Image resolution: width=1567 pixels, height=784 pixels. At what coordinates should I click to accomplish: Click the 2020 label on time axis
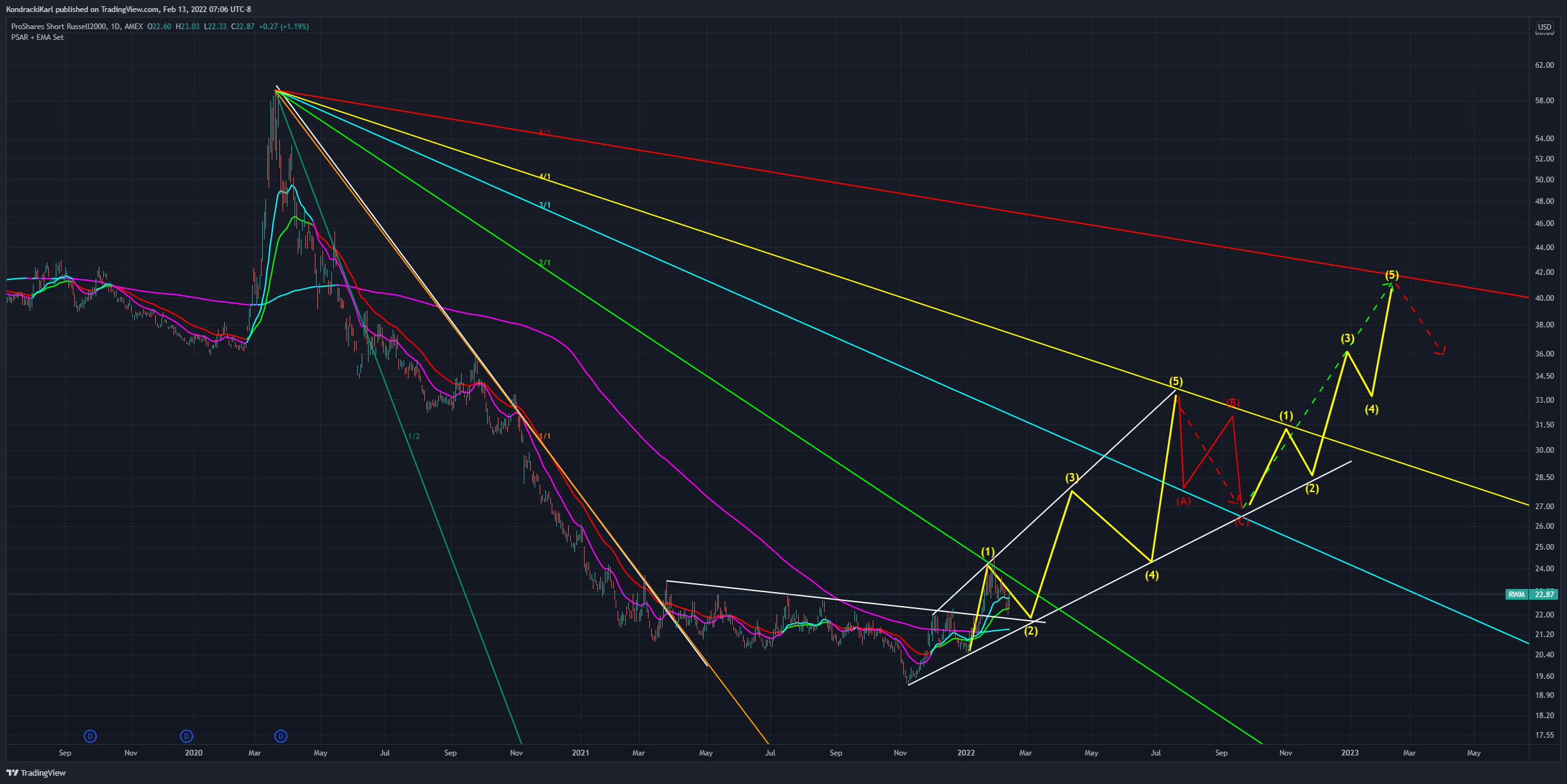[x=193, y=753]
